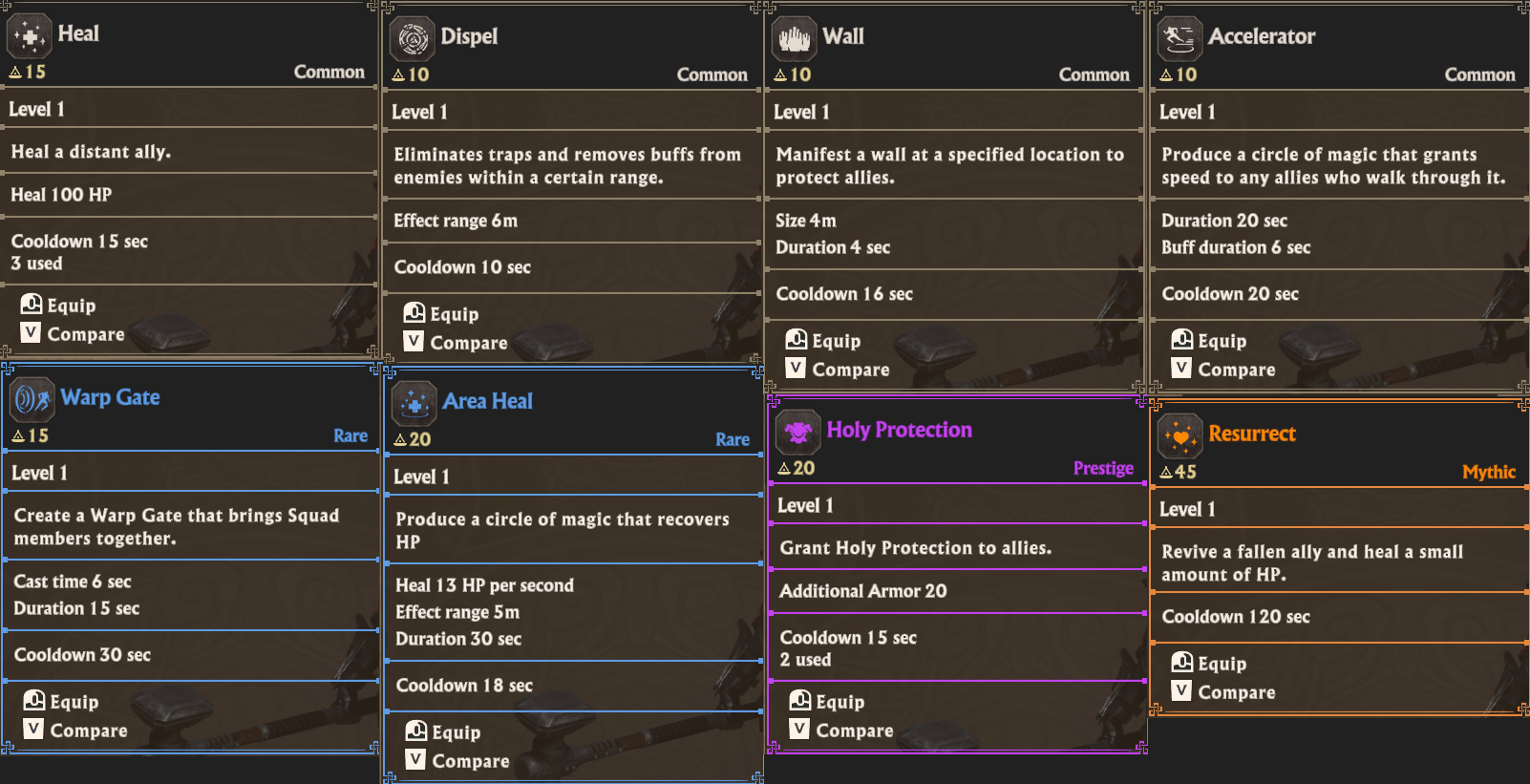Equip the Resurrect spell
The height and width of the screenshot is (784, 1530).
click(x=1209, y=664)
